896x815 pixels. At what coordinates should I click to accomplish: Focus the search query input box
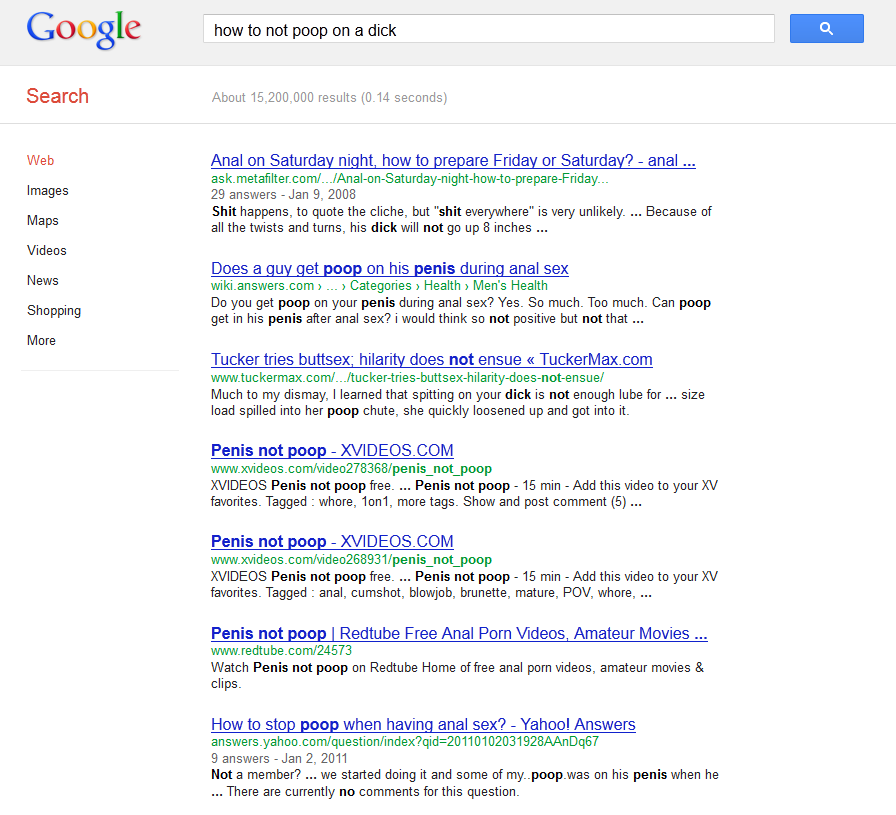[x=489, y=29]
